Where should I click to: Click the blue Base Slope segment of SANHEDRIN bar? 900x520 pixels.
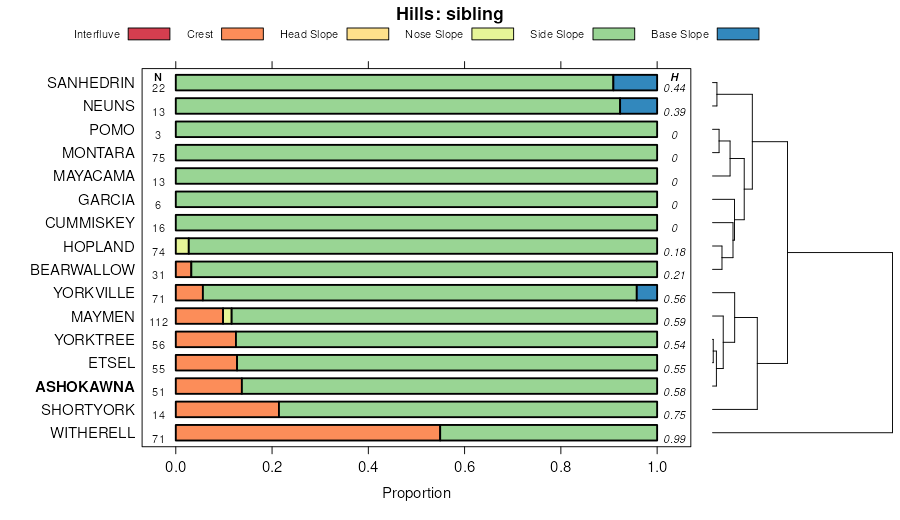tap(635, 83)
